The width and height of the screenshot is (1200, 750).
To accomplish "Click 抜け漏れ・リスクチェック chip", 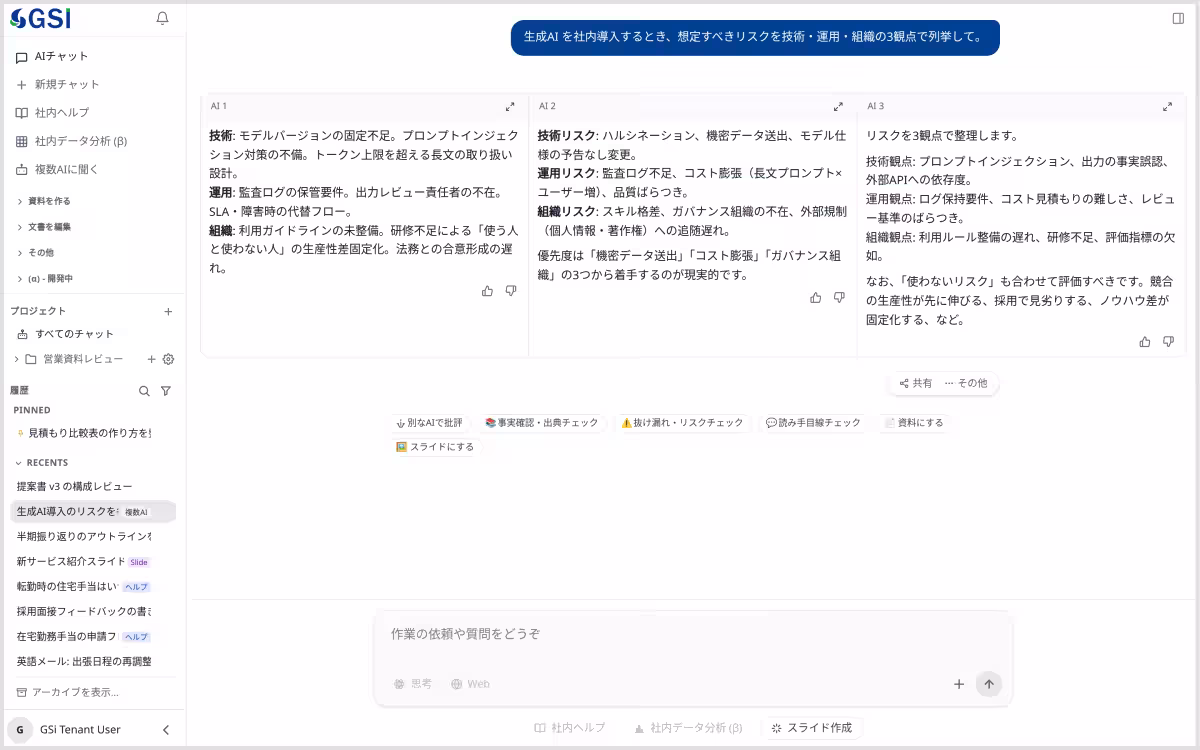I will click(x=682, y=423).
